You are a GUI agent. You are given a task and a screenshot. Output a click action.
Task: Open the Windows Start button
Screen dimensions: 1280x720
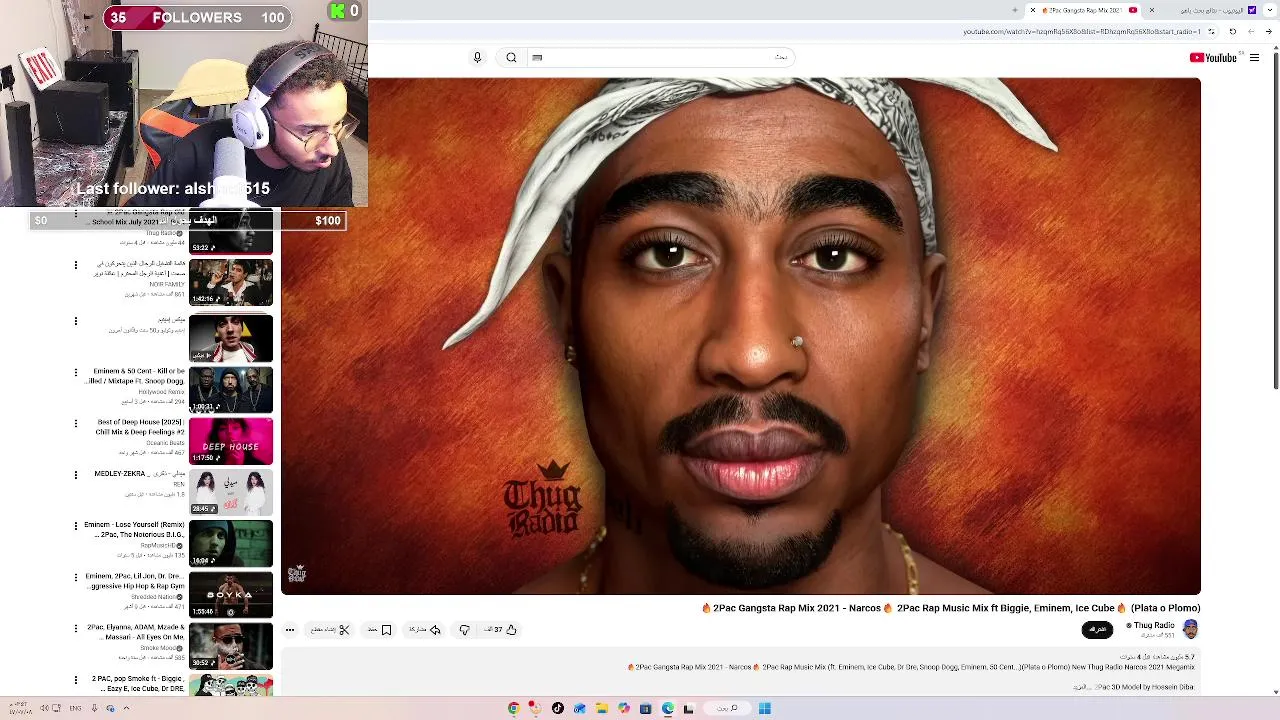pos(765,708)
